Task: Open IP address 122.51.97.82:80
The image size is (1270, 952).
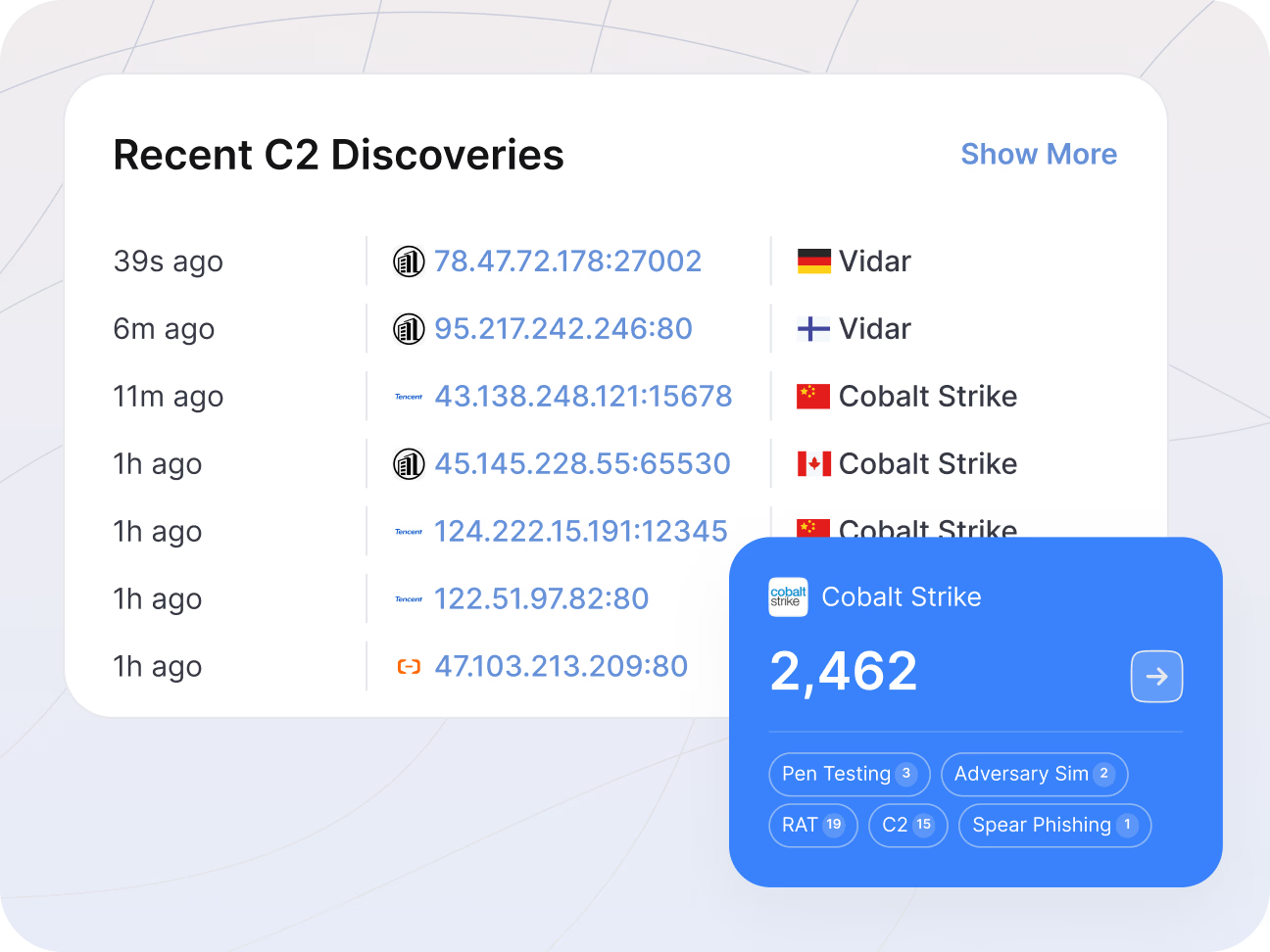Action: [542, 598]
